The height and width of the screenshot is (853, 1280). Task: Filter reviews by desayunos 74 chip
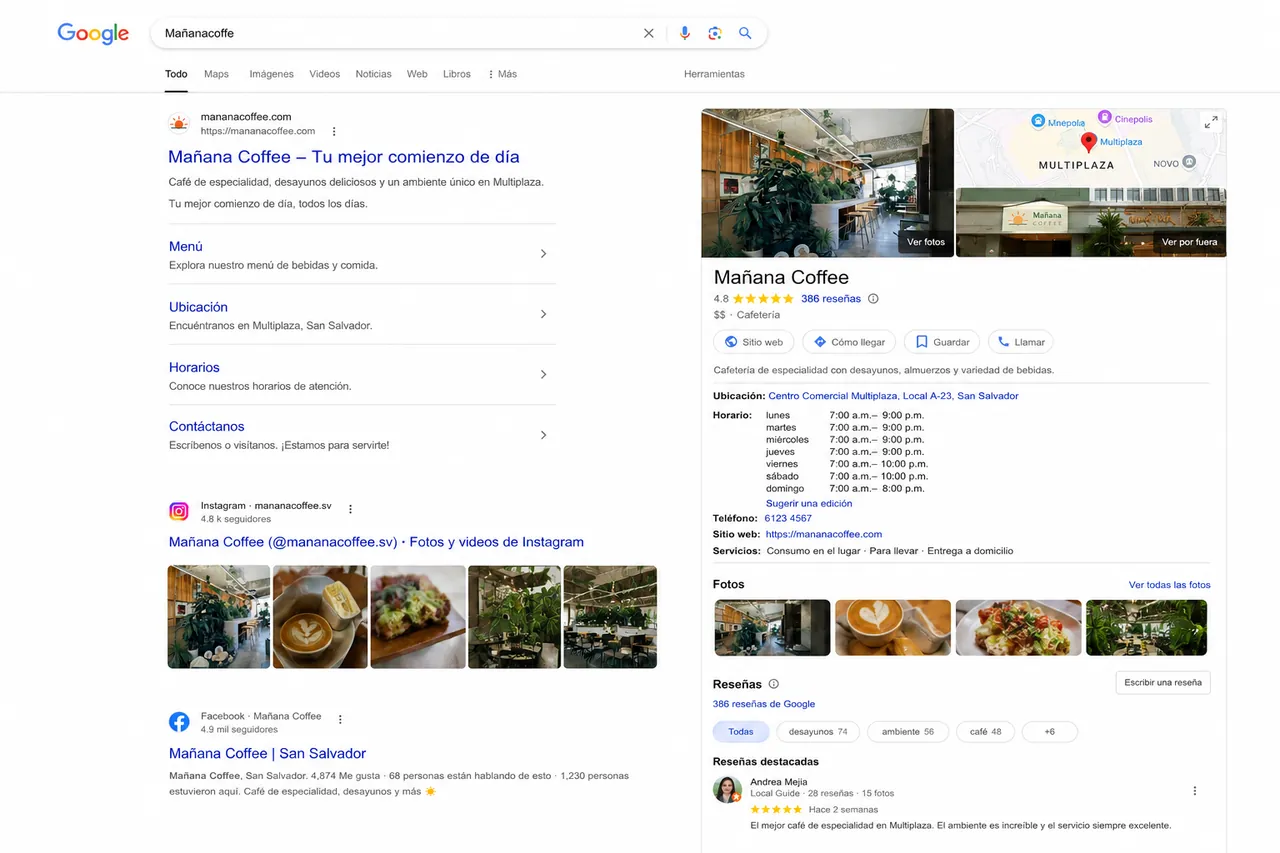pos(818,732)
